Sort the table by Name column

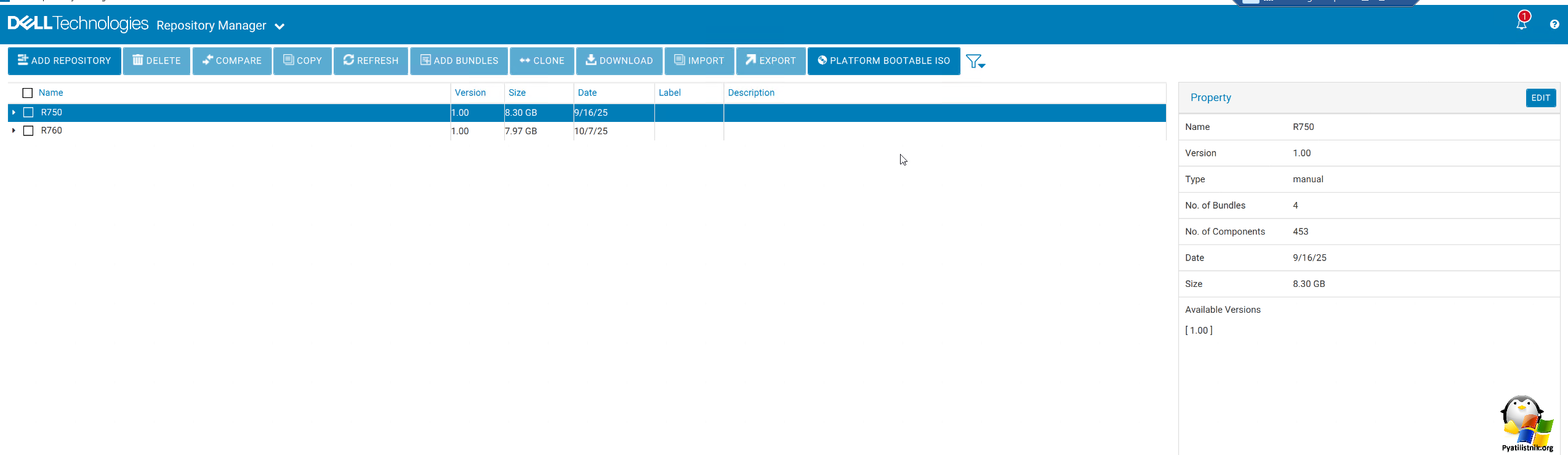click(50, 93)
